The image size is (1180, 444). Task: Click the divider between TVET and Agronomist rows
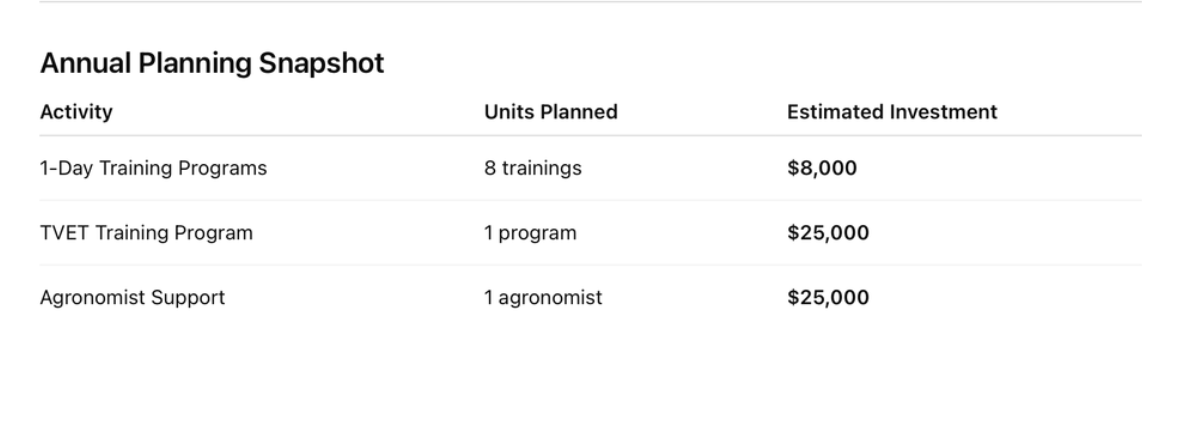coord(590,265)
